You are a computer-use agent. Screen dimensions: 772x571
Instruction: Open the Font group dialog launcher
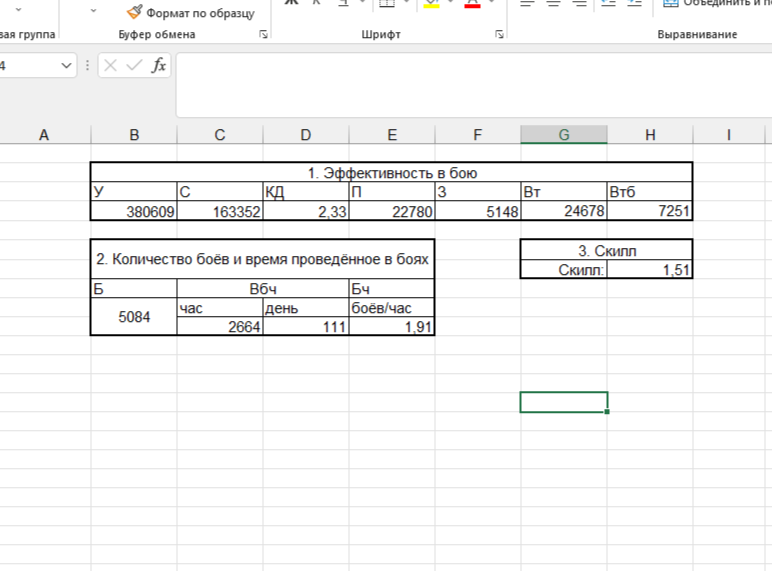499,35
